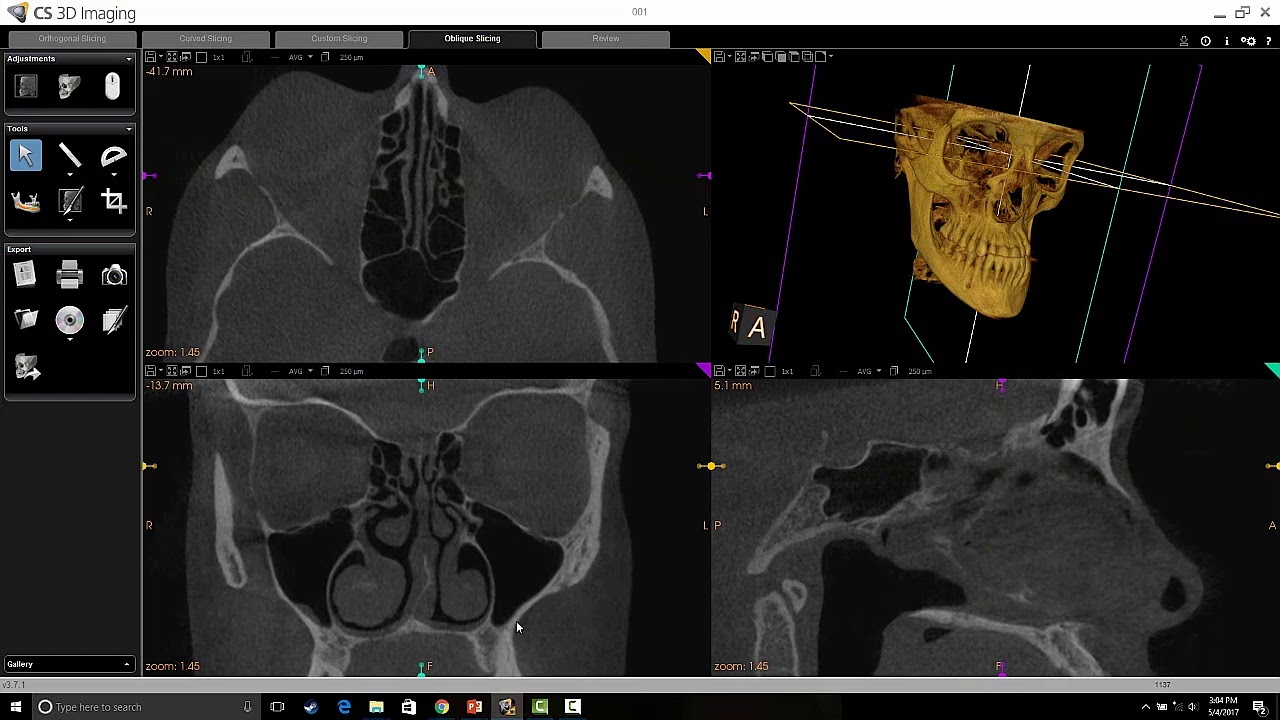Open Google Chrome from the taskbar
Screen dimensions: 1280x720
(441, 707)
